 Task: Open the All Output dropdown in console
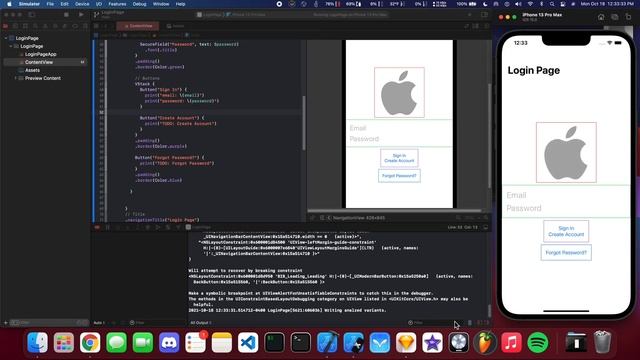coord(201,322)
